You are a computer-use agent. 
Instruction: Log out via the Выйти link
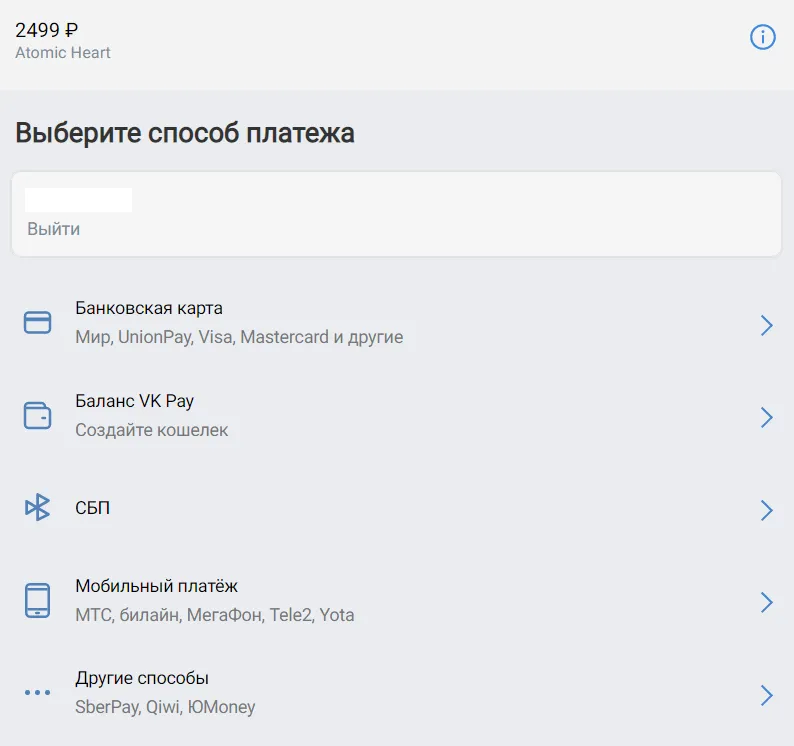click(x=54, y=229)
